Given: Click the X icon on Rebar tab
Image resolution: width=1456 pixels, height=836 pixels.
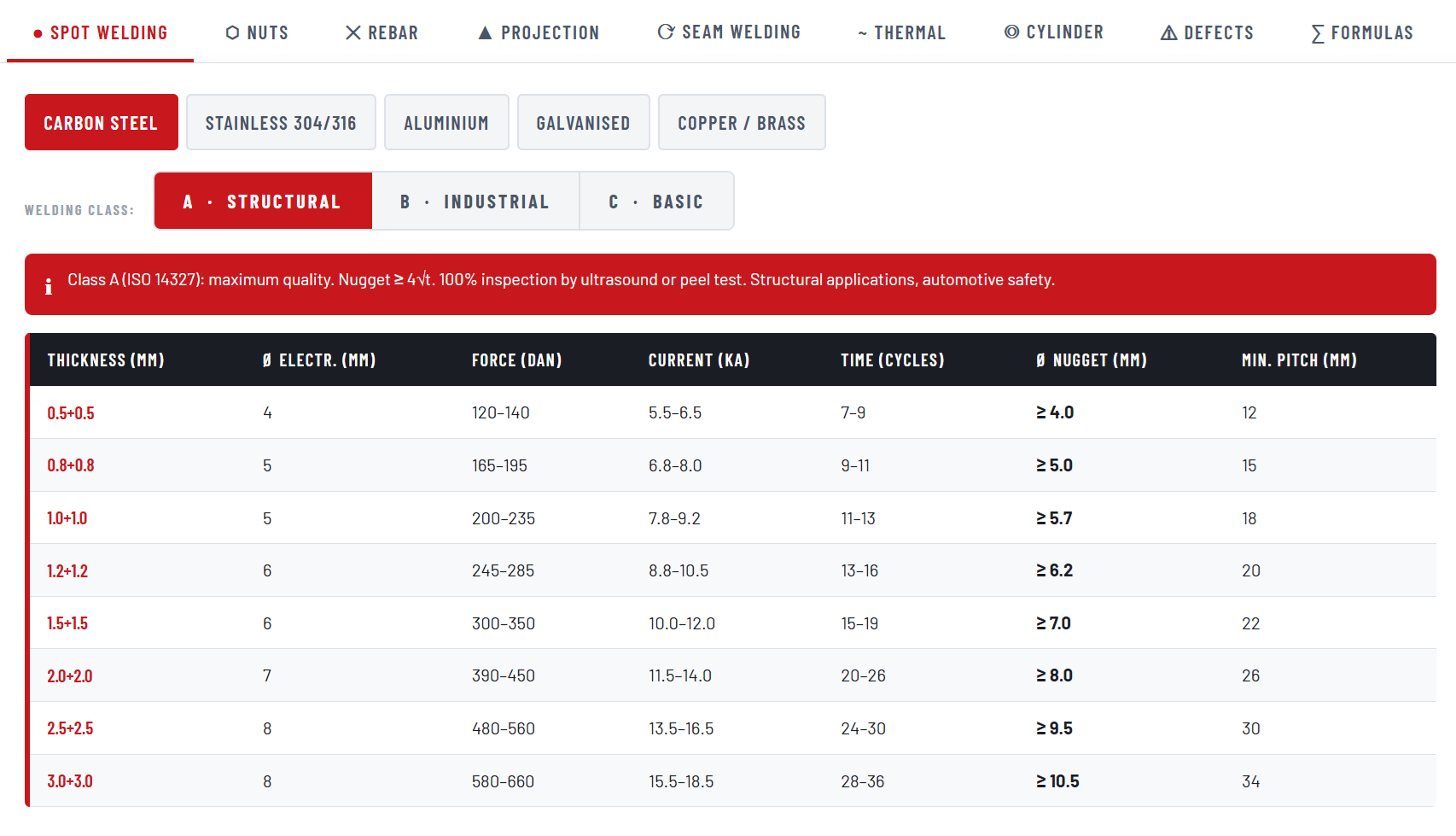Looking at the screenshot, I should (352, 32).
